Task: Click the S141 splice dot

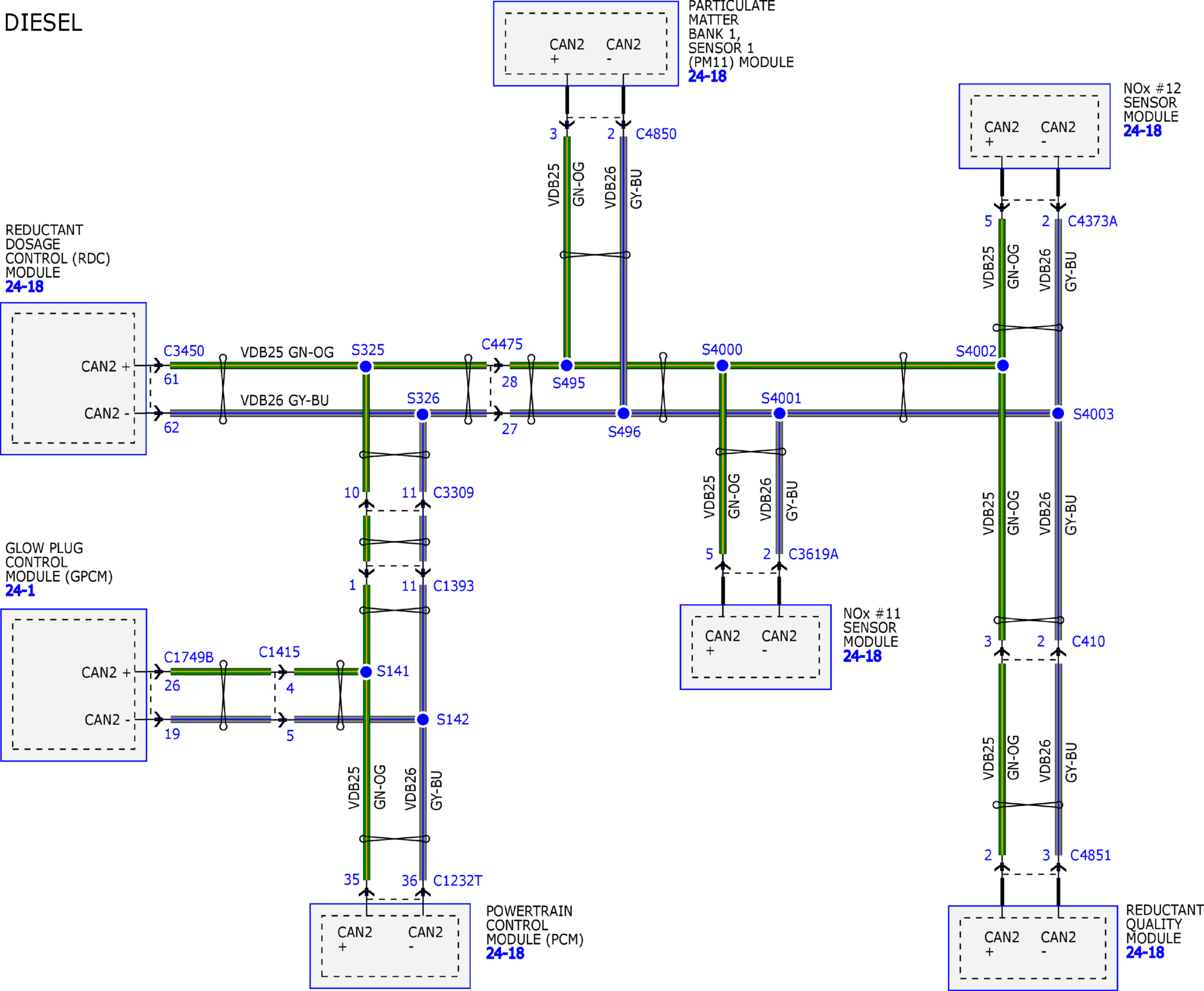Action: click(366, 672)
